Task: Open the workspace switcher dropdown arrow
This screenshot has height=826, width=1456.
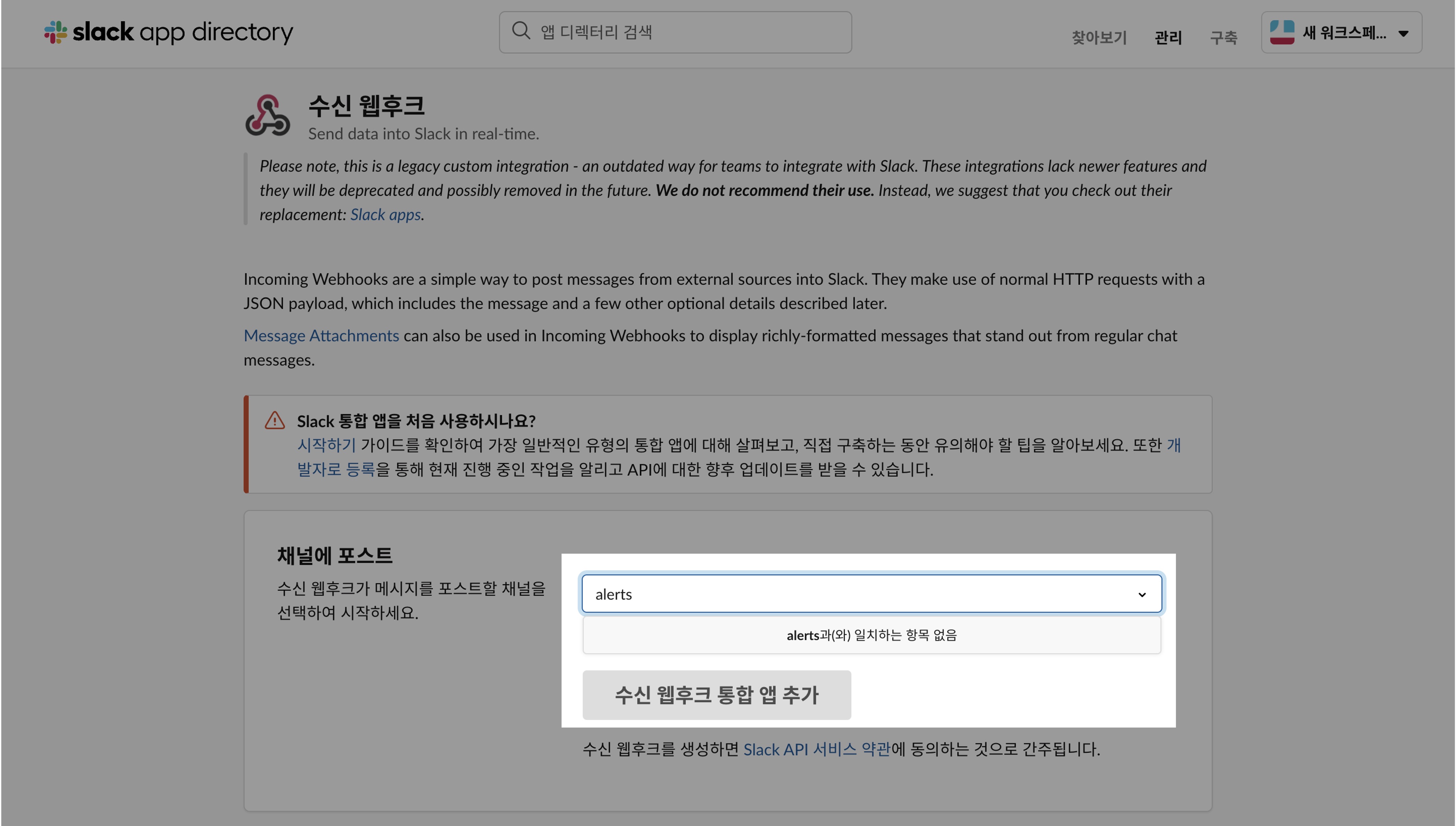Action: pos(1403,33)
